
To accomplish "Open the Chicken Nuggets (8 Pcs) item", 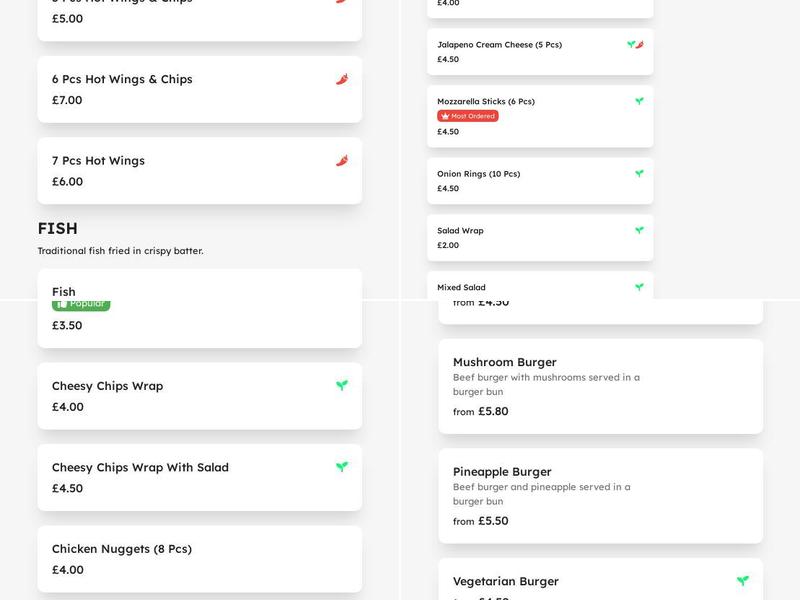I will (x=199, y=560).
